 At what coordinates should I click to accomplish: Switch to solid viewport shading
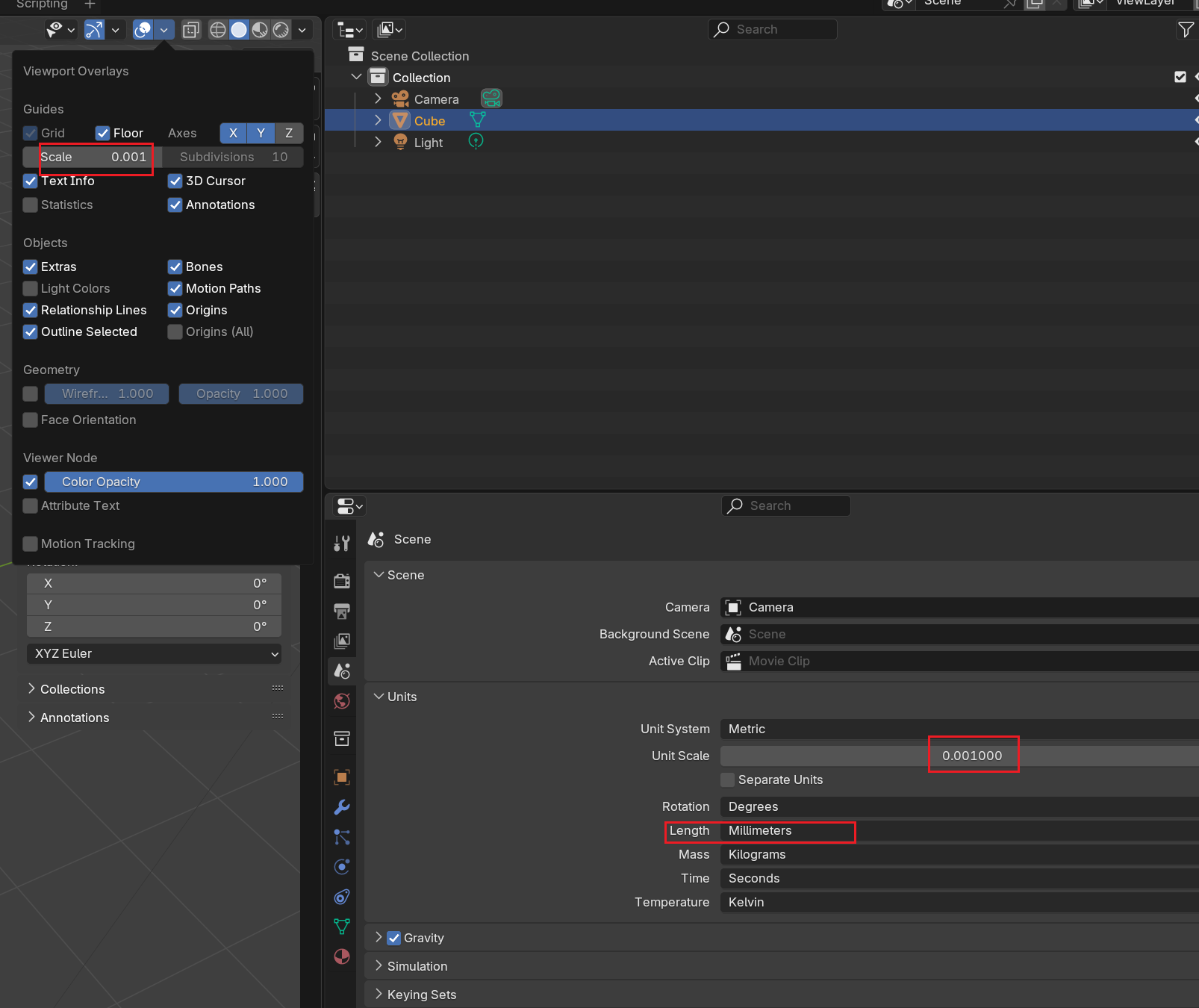click(x=239, y=30)
